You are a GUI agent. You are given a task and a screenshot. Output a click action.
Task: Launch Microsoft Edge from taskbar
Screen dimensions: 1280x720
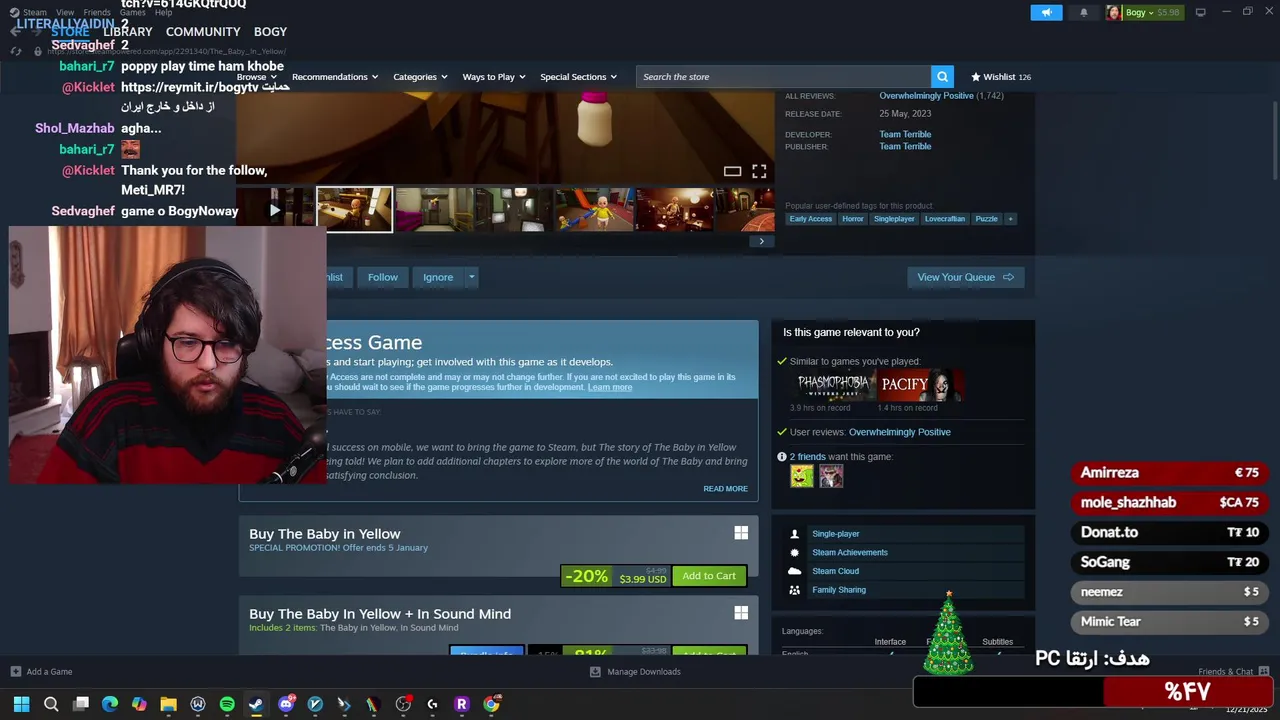coord(110,704)
